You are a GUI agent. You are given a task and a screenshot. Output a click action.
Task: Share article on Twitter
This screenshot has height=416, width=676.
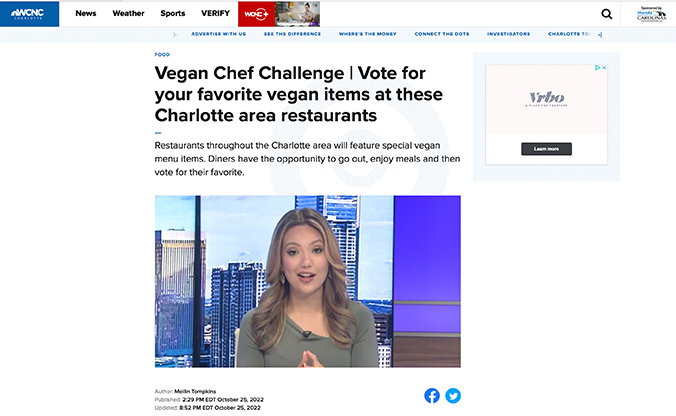coord(453,395)
